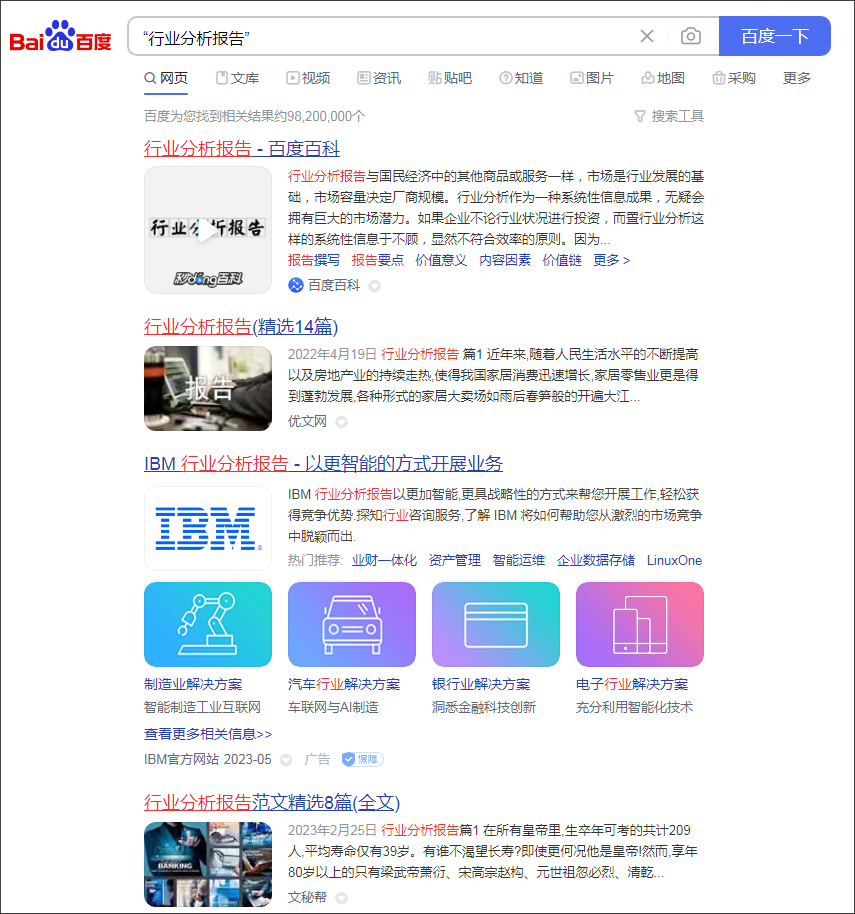Open the 银行业解决方案 link

pyautogui.click(x=481, y=684)
